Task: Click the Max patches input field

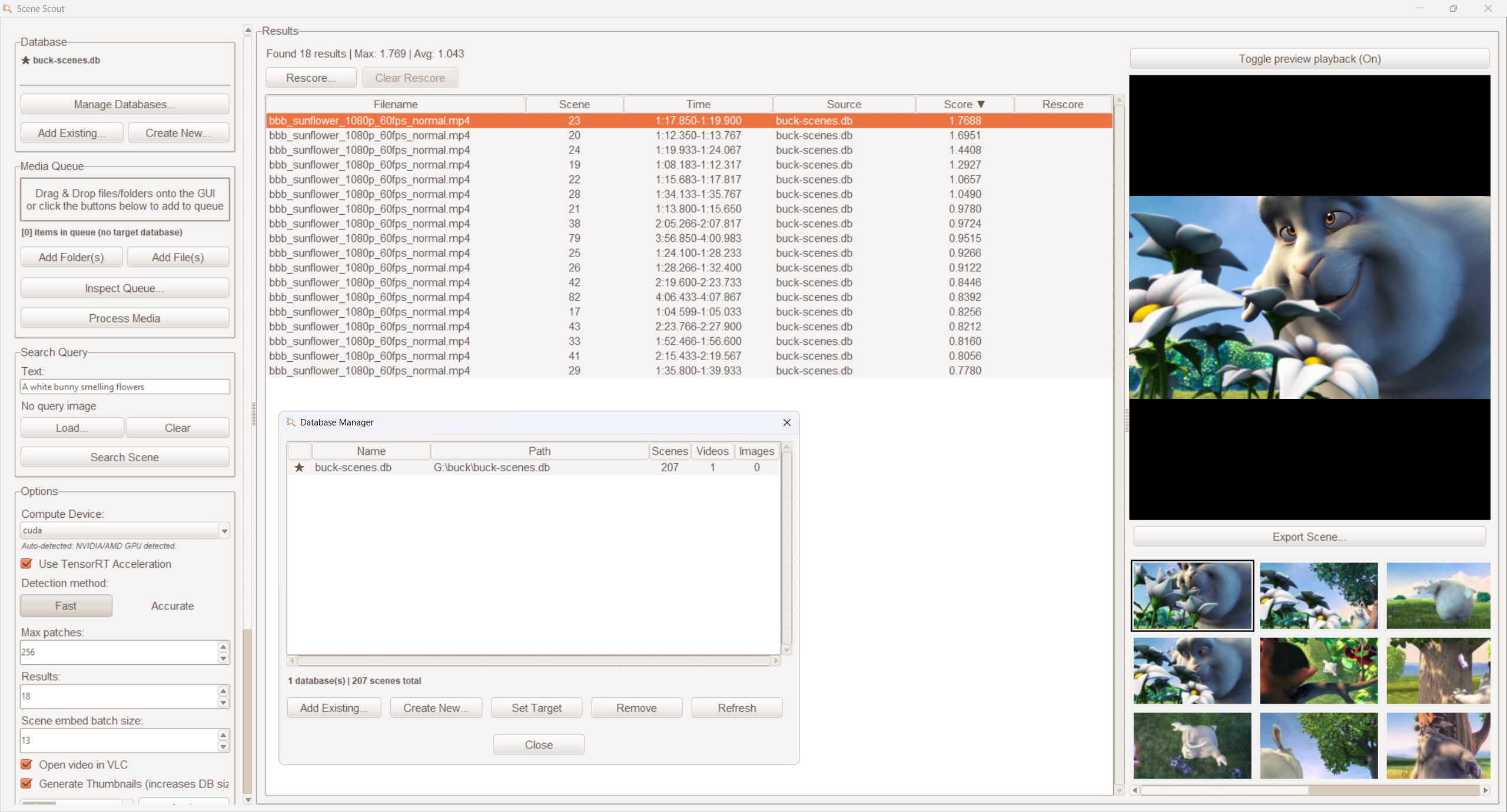Action: click(120, 652)
